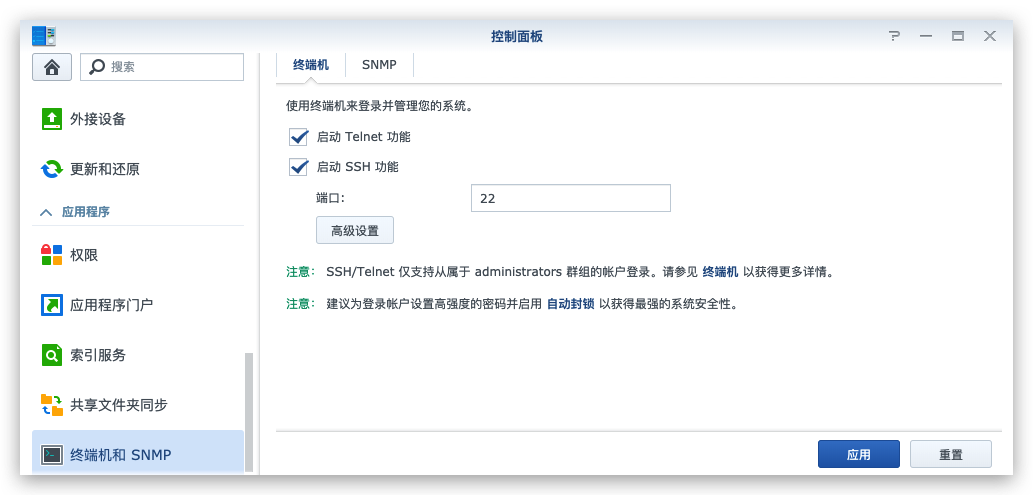Open the Auto Block (自动封锁) link

[x=570, y=303]
